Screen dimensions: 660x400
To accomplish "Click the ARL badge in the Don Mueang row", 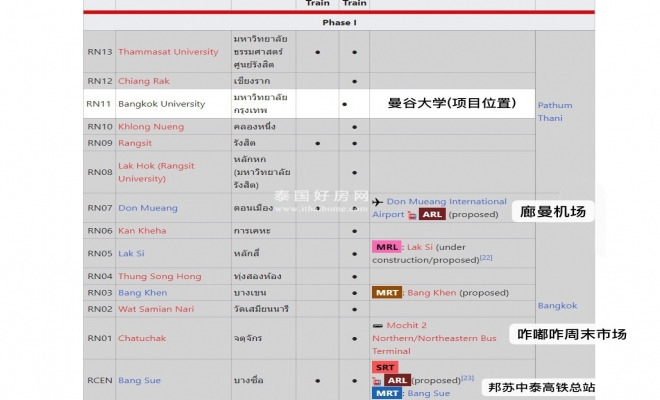I will click(432, 214).
